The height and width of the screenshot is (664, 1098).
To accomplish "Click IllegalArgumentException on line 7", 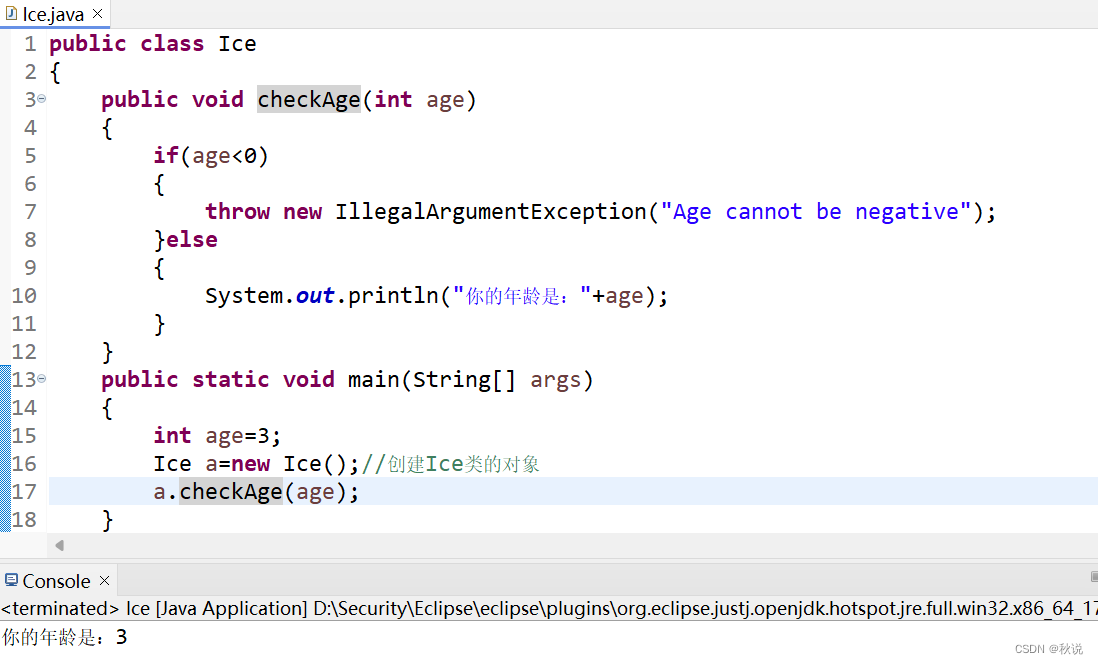I will click(491, 212).
